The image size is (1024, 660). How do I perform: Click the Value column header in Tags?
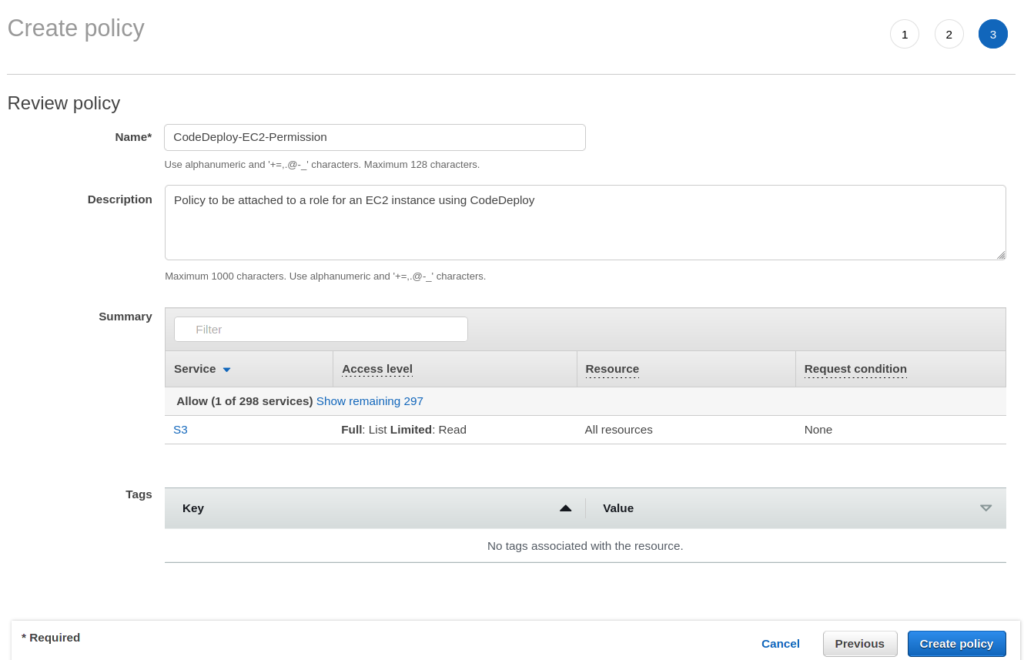[x=618, y=508]
